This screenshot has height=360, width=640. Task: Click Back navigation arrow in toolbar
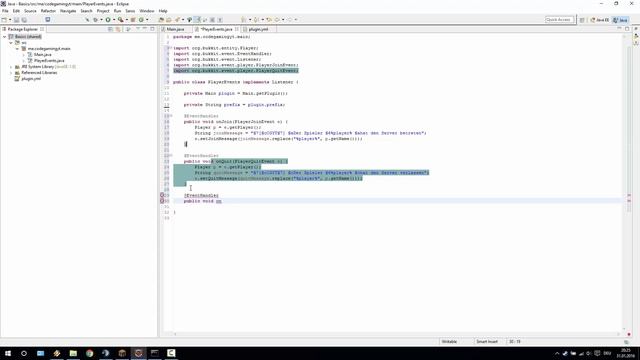[x=277, y=20]
